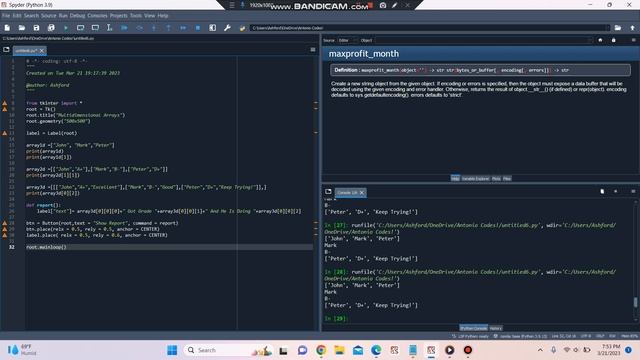Open the Help pane options menu
640x360 pixels.
click(633, 40)
